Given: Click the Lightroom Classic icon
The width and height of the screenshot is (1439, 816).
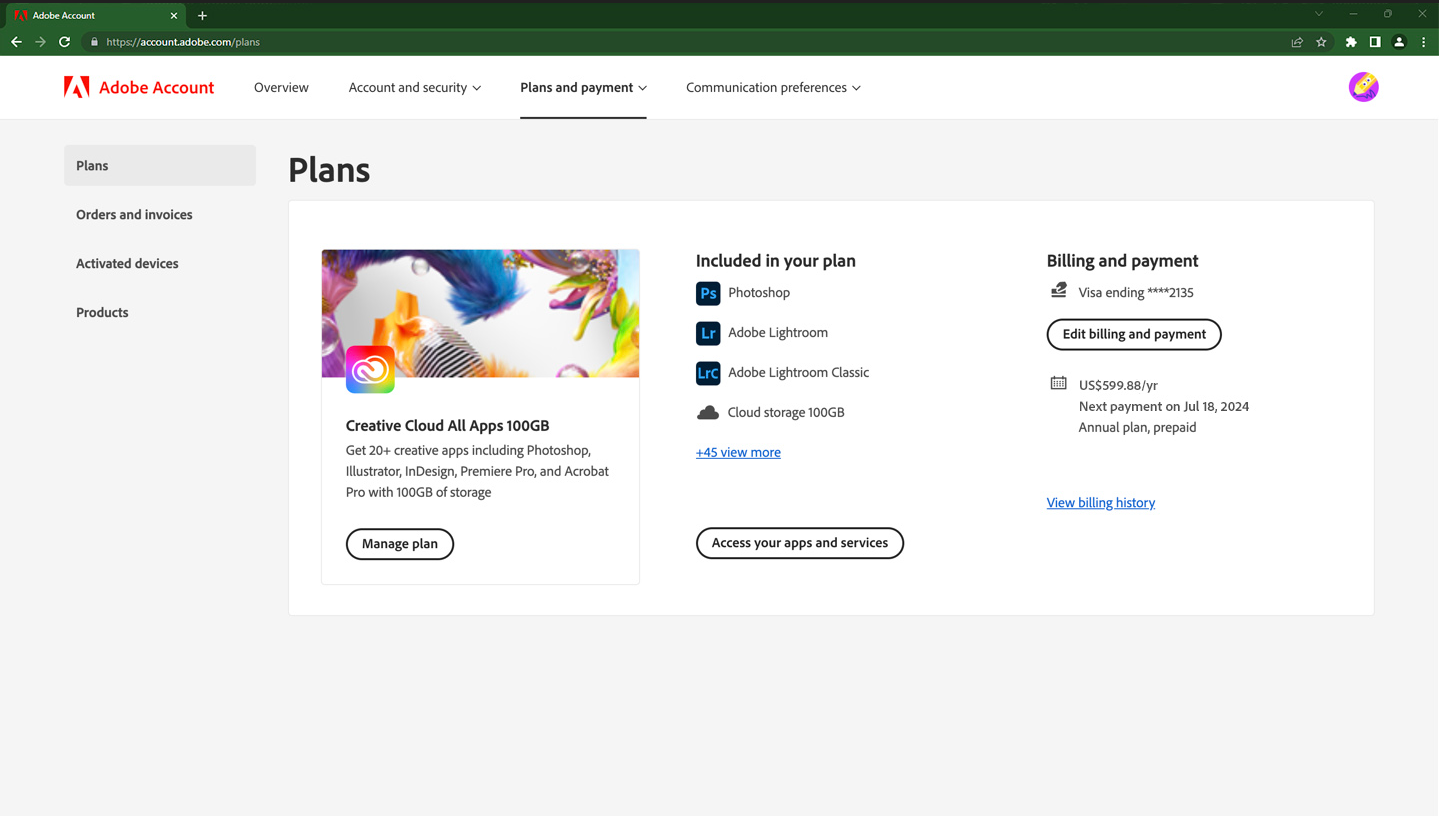Looking at the screenshot, I should (x=707, y=373).
